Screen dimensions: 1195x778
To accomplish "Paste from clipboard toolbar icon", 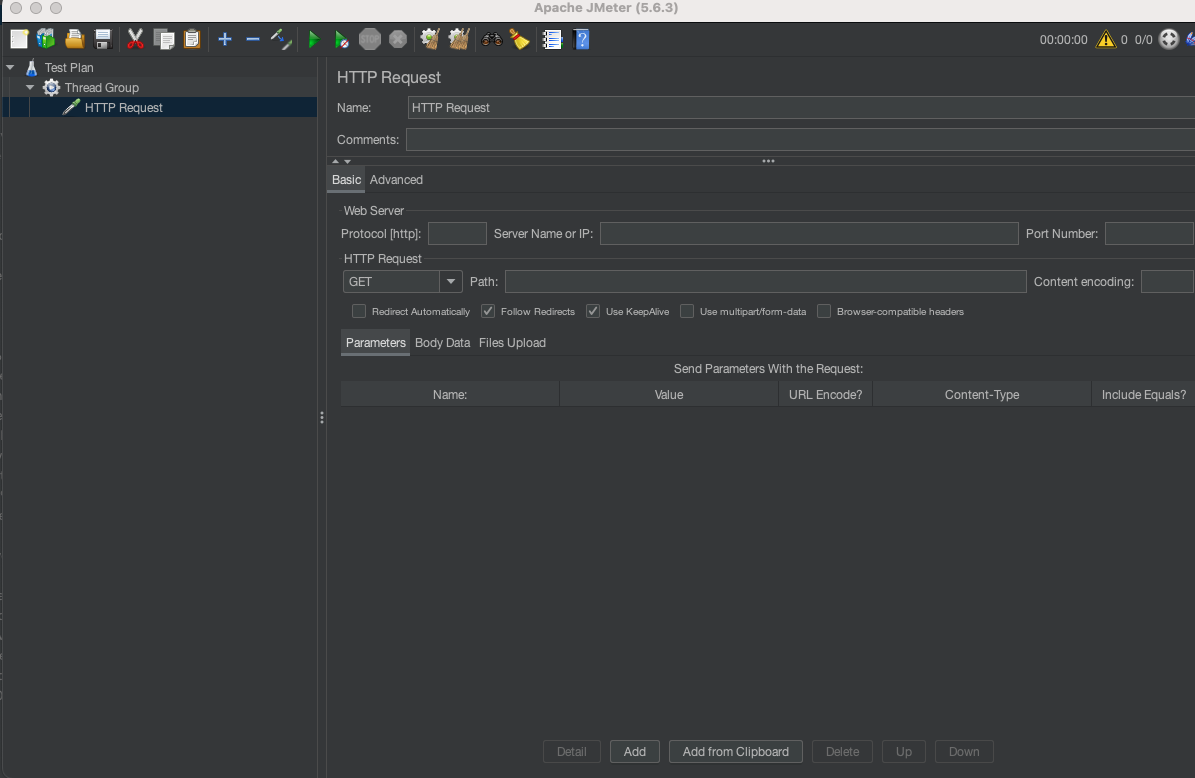I will (192, 39).
